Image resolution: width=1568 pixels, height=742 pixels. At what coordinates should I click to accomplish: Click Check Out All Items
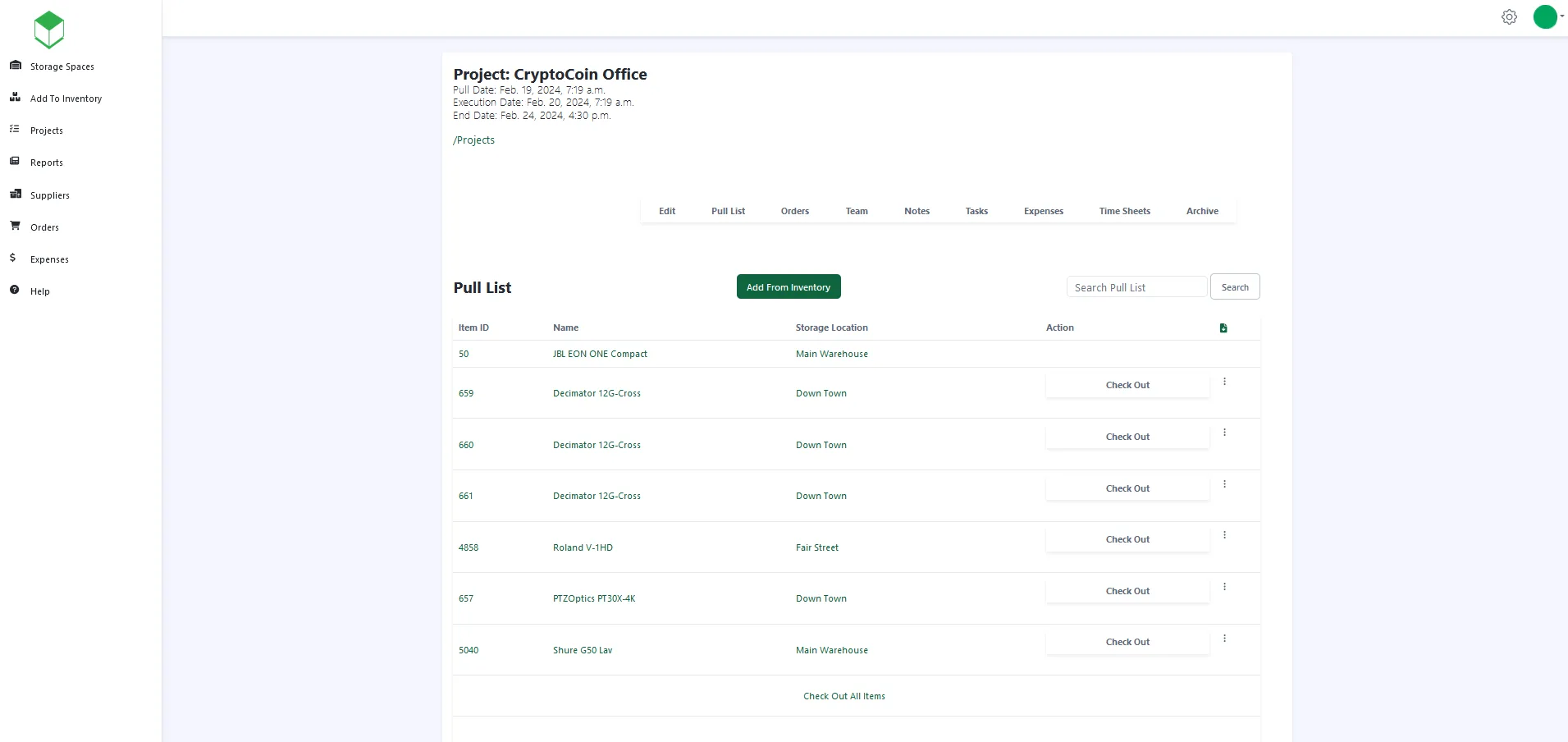coord(843,695)
